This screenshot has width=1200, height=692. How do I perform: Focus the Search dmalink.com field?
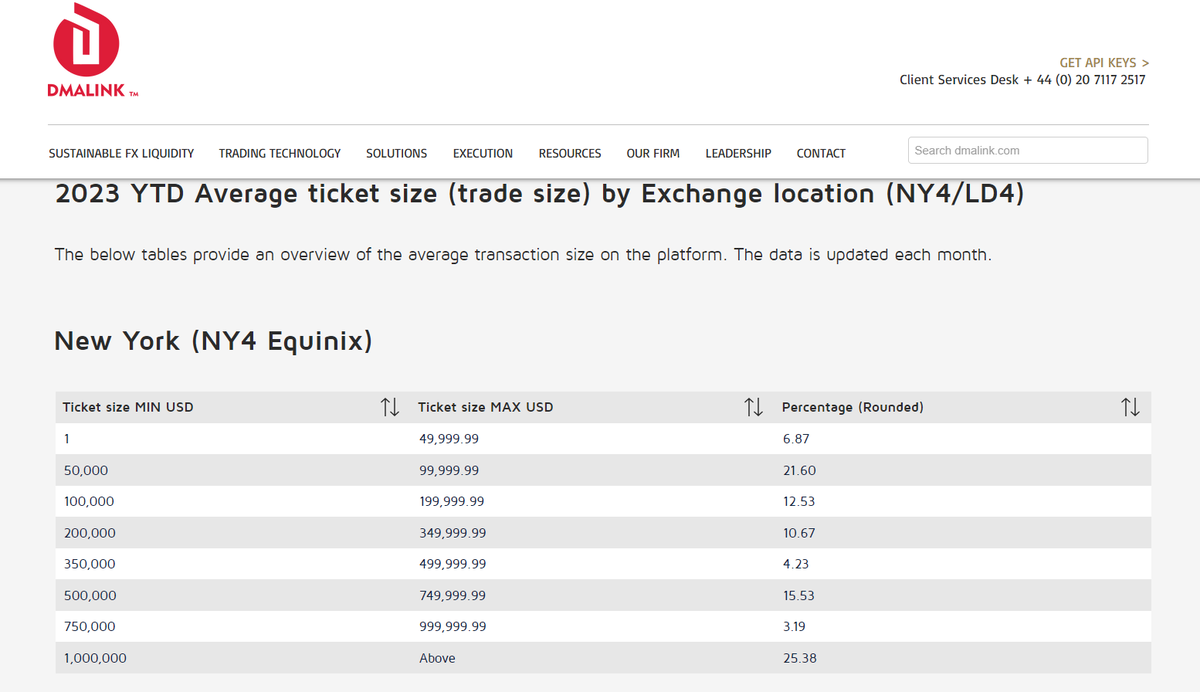(x=1028, y=150)
